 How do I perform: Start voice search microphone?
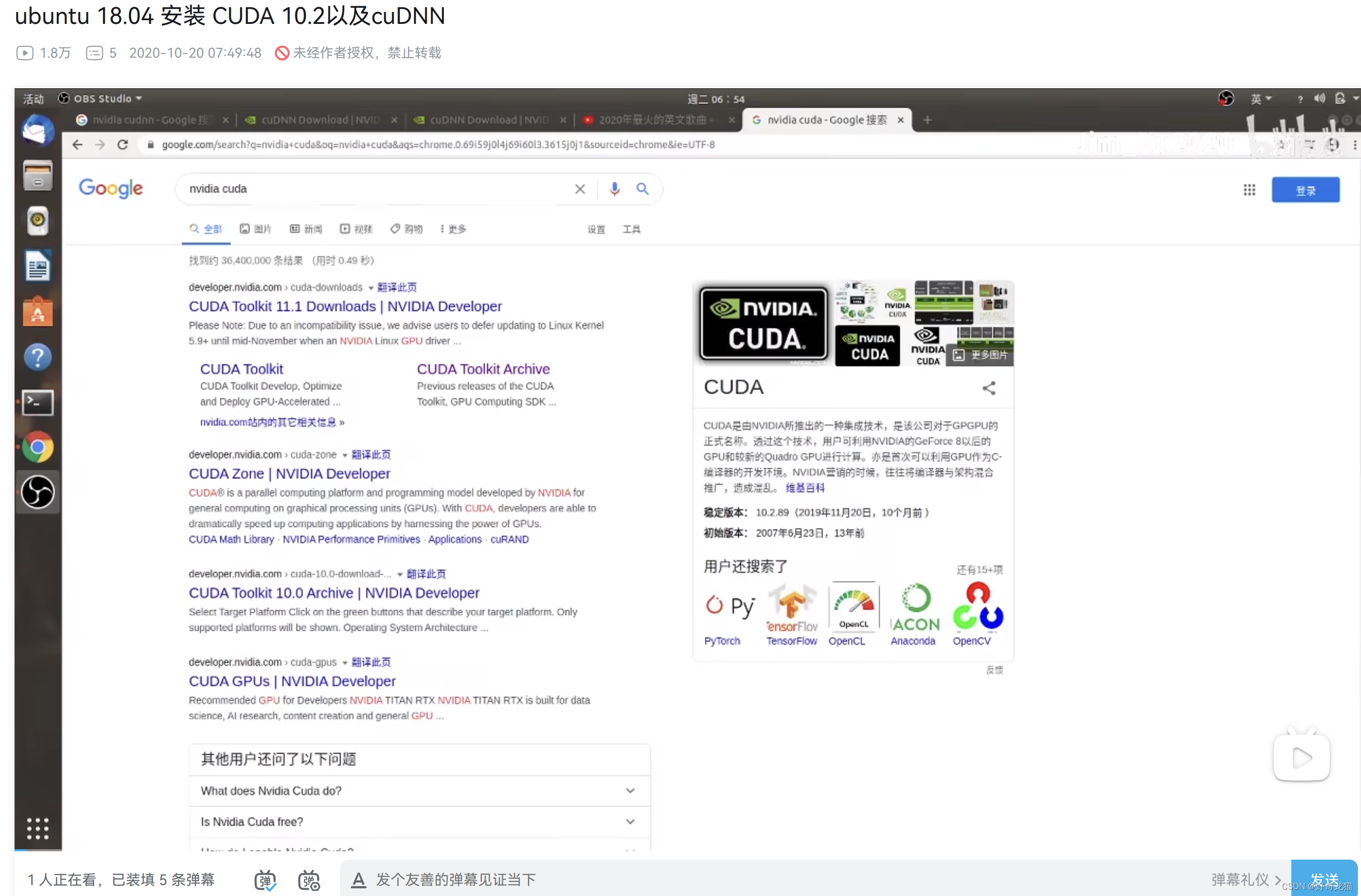click(614, 189)
